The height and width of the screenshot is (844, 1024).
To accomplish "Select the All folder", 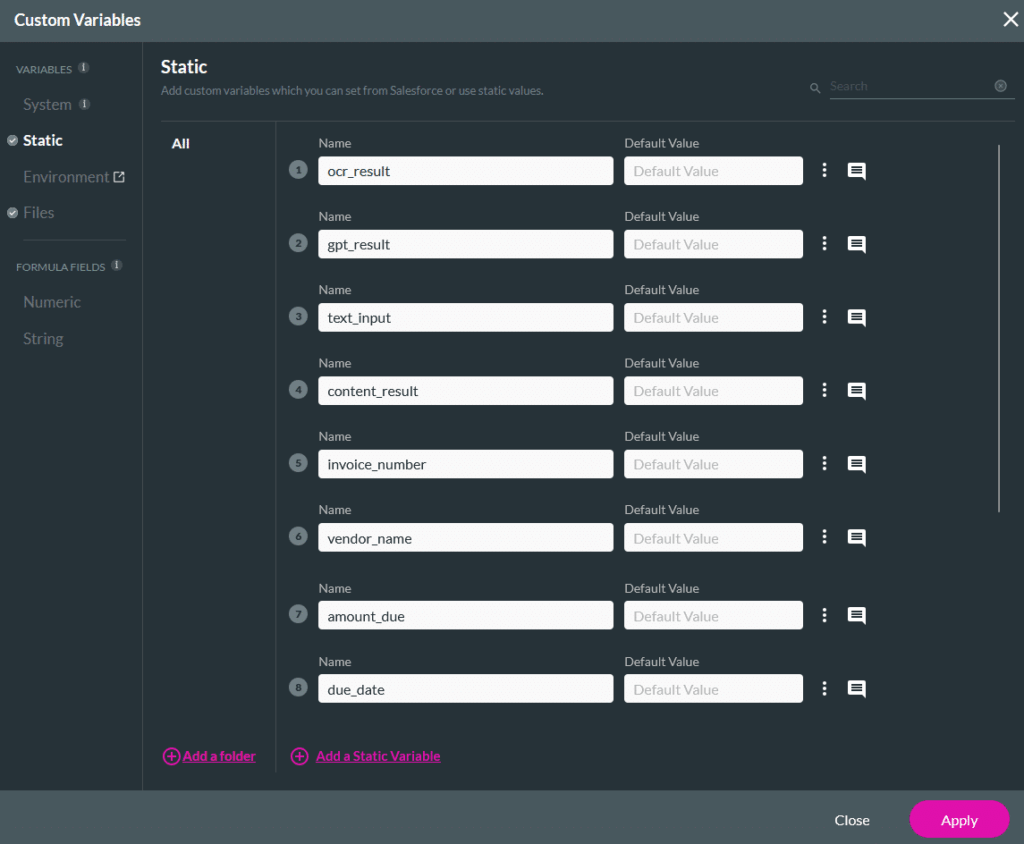I will click(x=181, y=144).
